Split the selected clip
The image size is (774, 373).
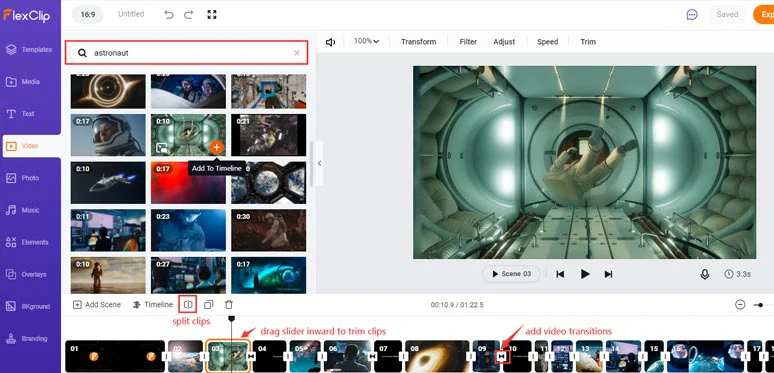tap(188, 304)
